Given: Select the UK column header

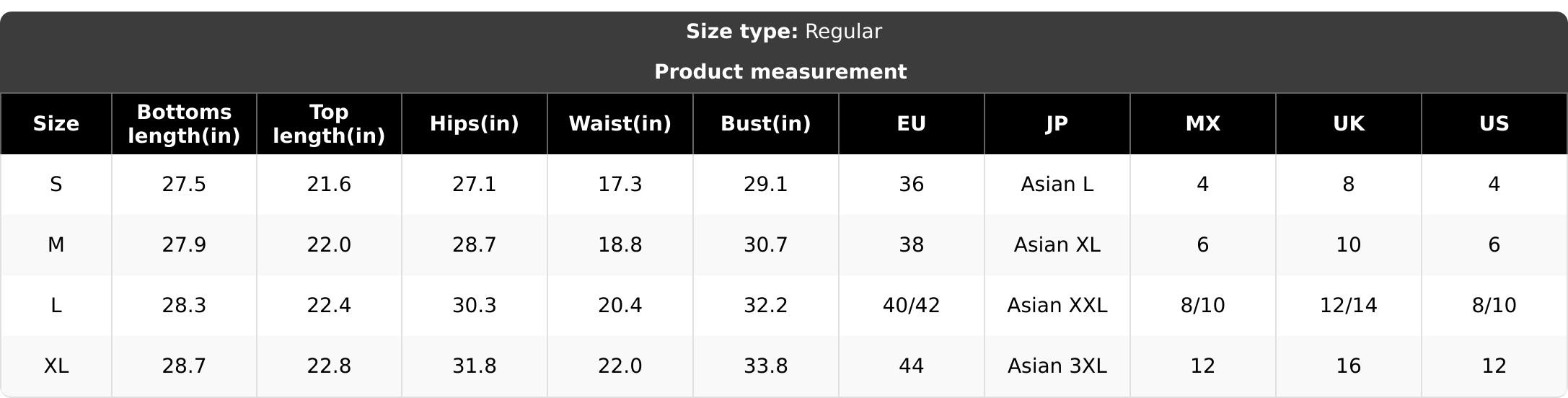Looking at the screenshot, I should pyautogui.click(x=1349, y=124).
